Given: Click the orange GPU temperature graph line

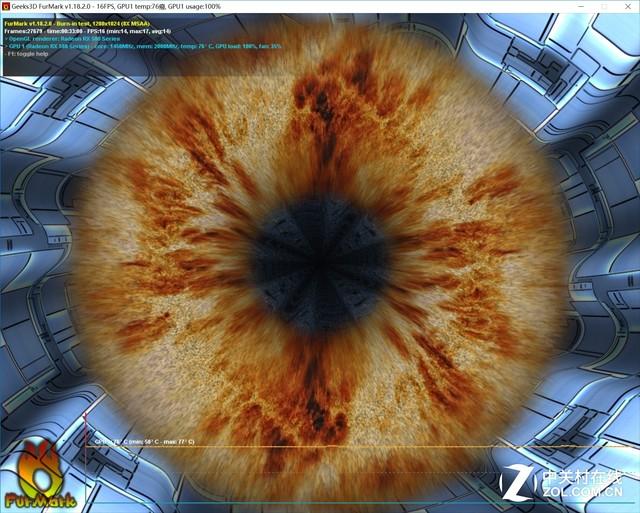Looking at the screenshot, I should pyautogui.click(x=361, y=447).
